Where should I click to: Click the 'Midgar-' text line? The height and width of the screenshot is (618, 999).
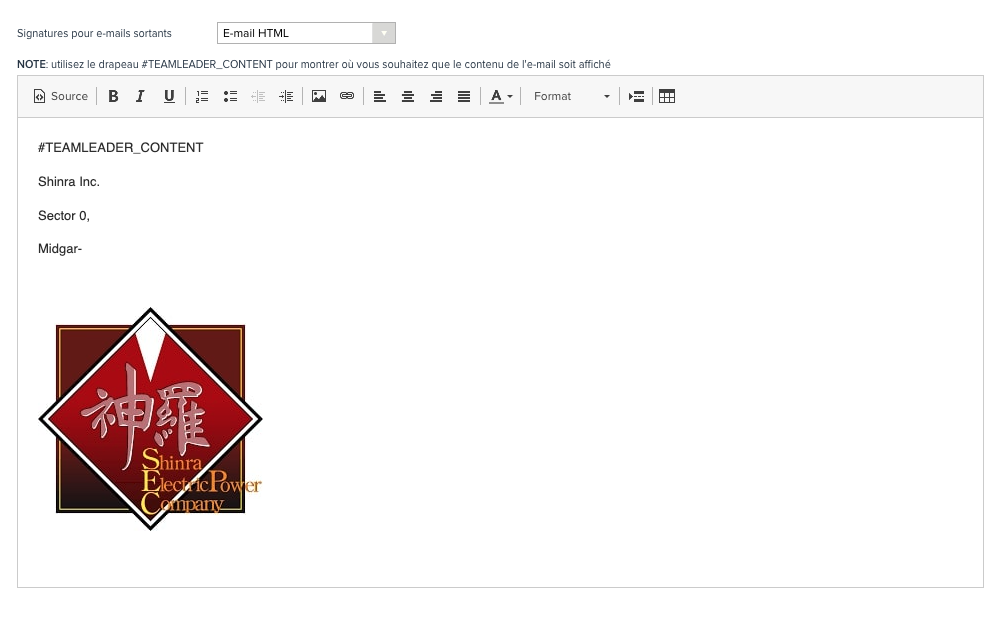(x=60, y=248)
